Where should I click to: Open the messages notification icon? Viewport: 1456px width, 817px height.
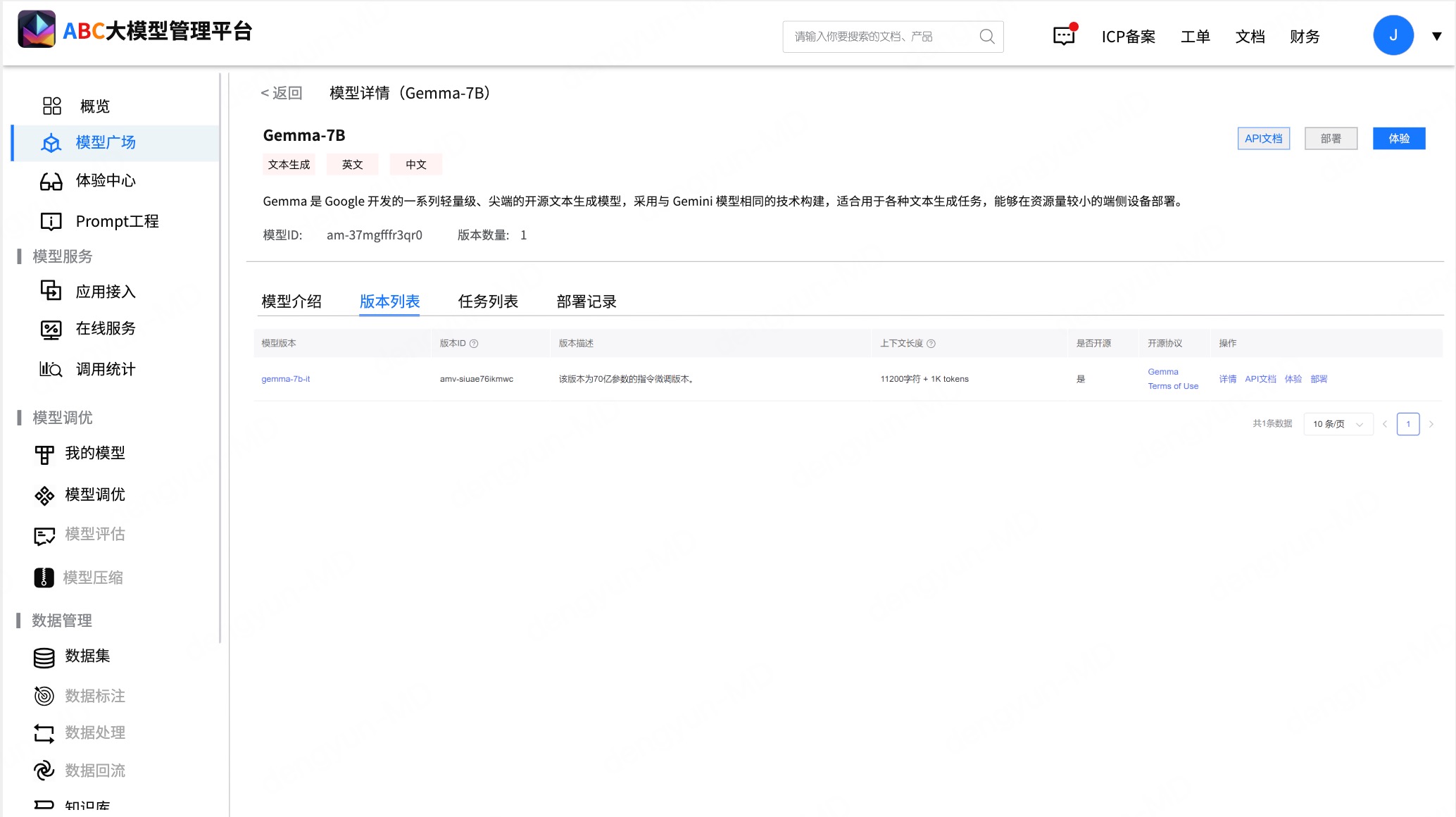(1064, 36)
